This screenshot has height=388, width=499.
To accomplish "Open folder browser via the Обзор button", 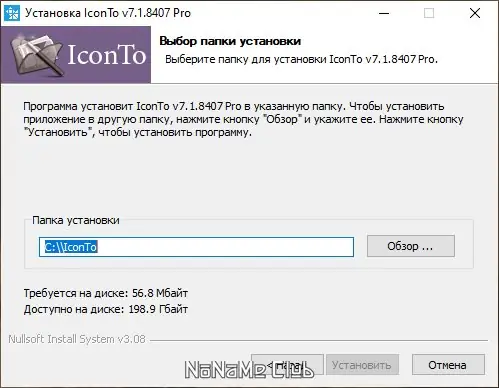I will (x=411, y=246).
